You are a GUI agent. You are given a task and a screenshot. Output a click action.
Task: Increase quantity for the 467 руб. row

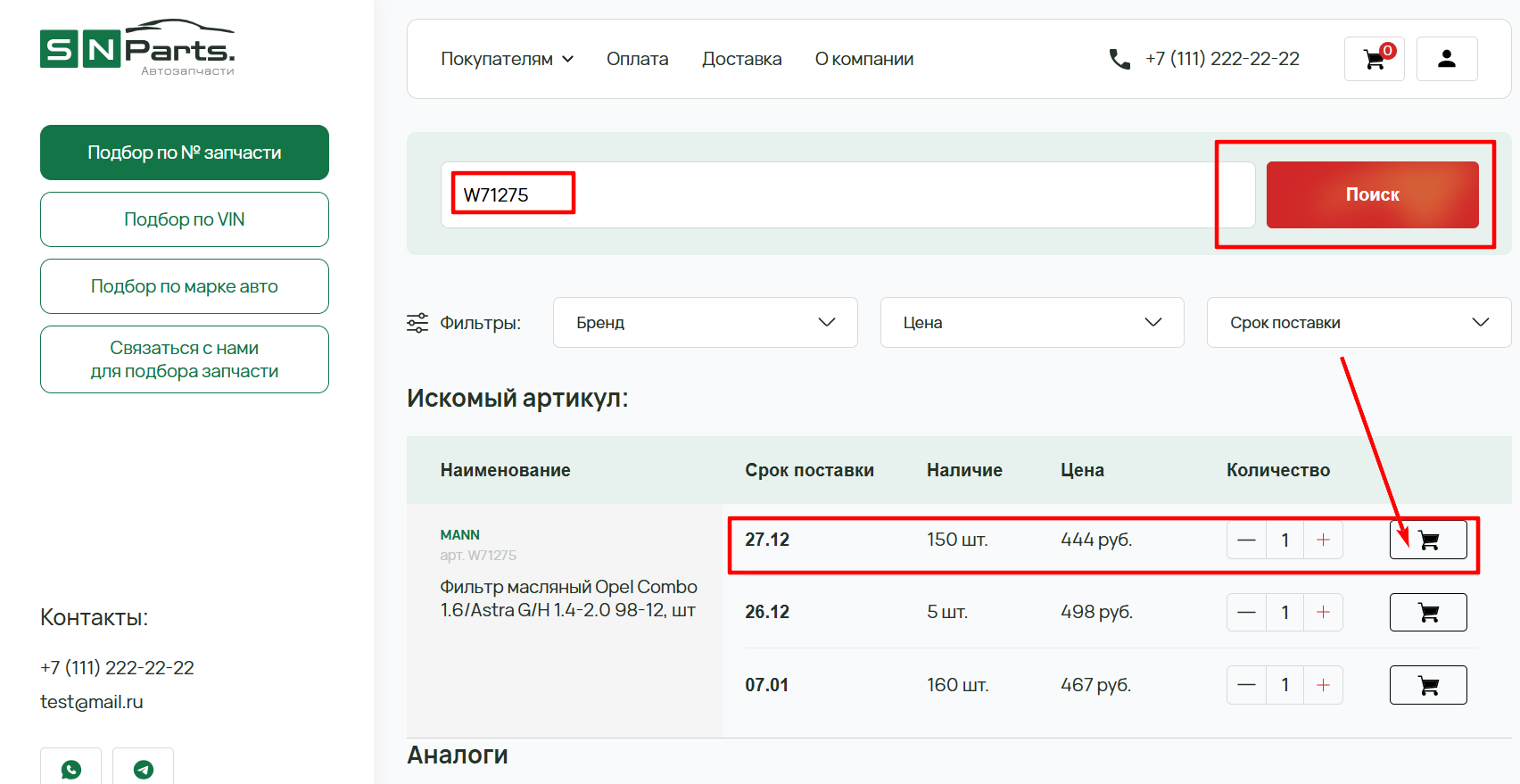point(1323,685)
